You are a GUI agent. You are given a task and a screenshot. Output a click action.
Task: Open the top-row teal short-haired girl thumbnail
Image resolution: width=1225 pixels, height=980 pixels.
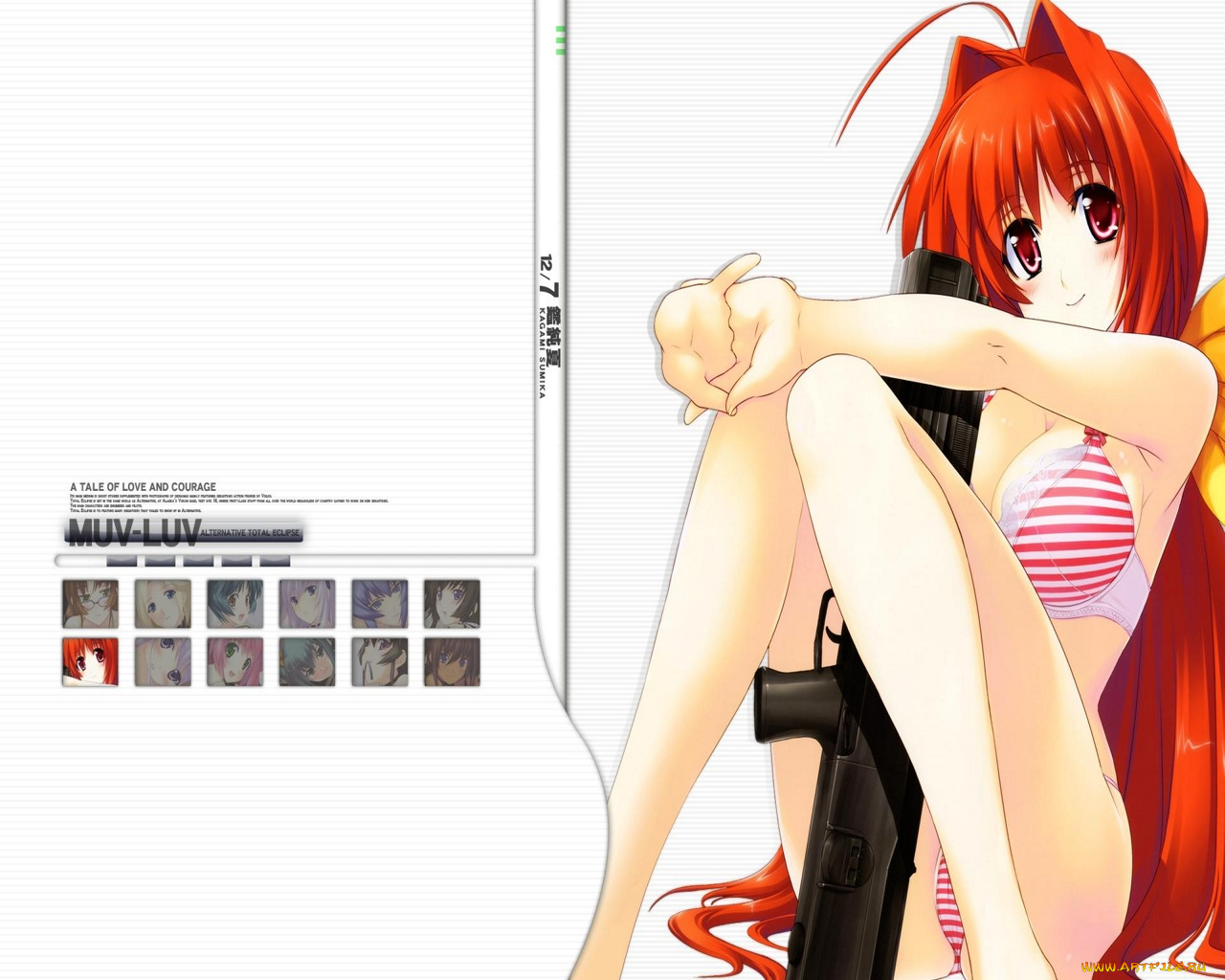[x=234, y=604]
